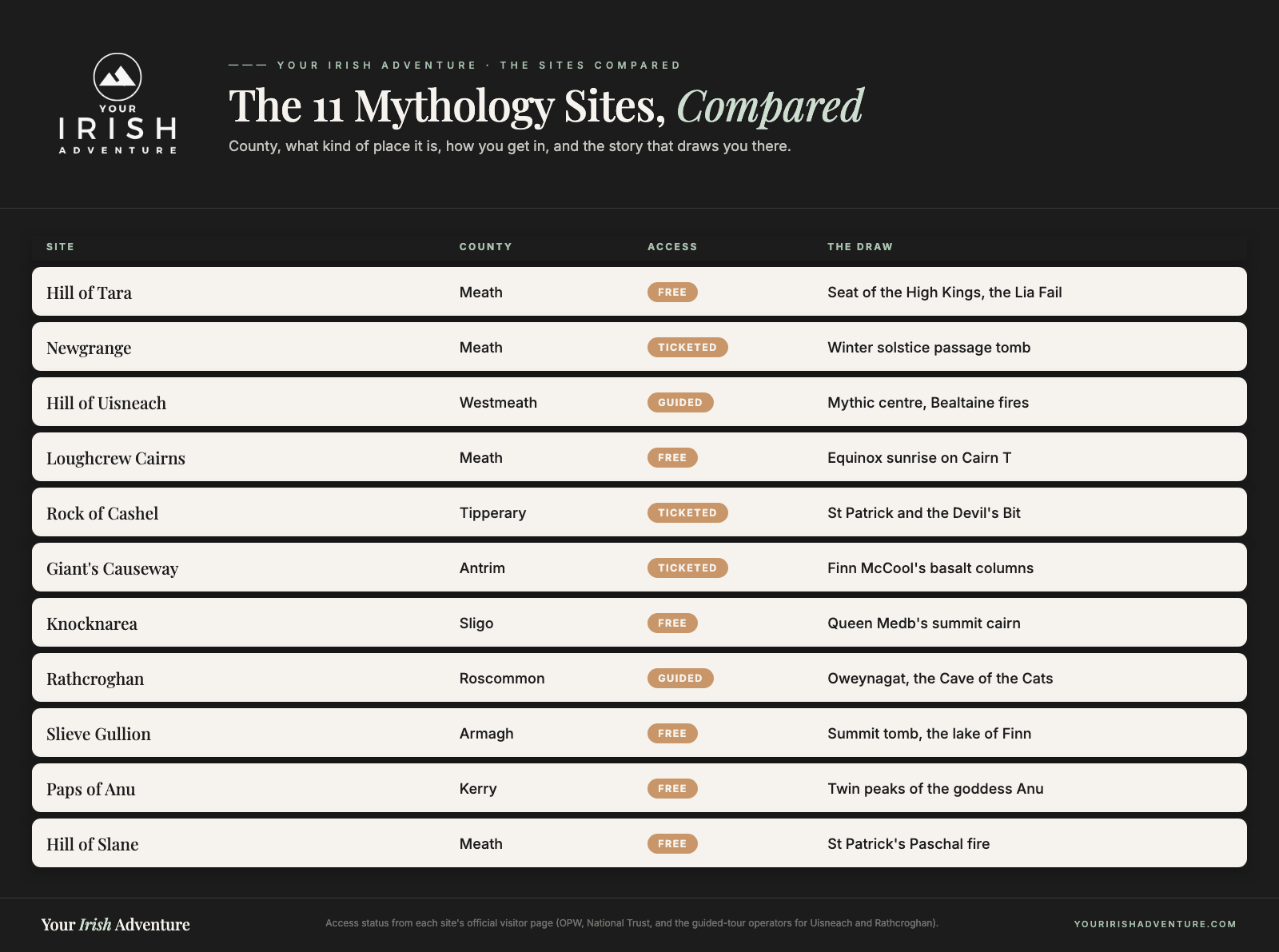Click the GUIDED badge for Rathcroghan
1279x952 pixels.
680,679
